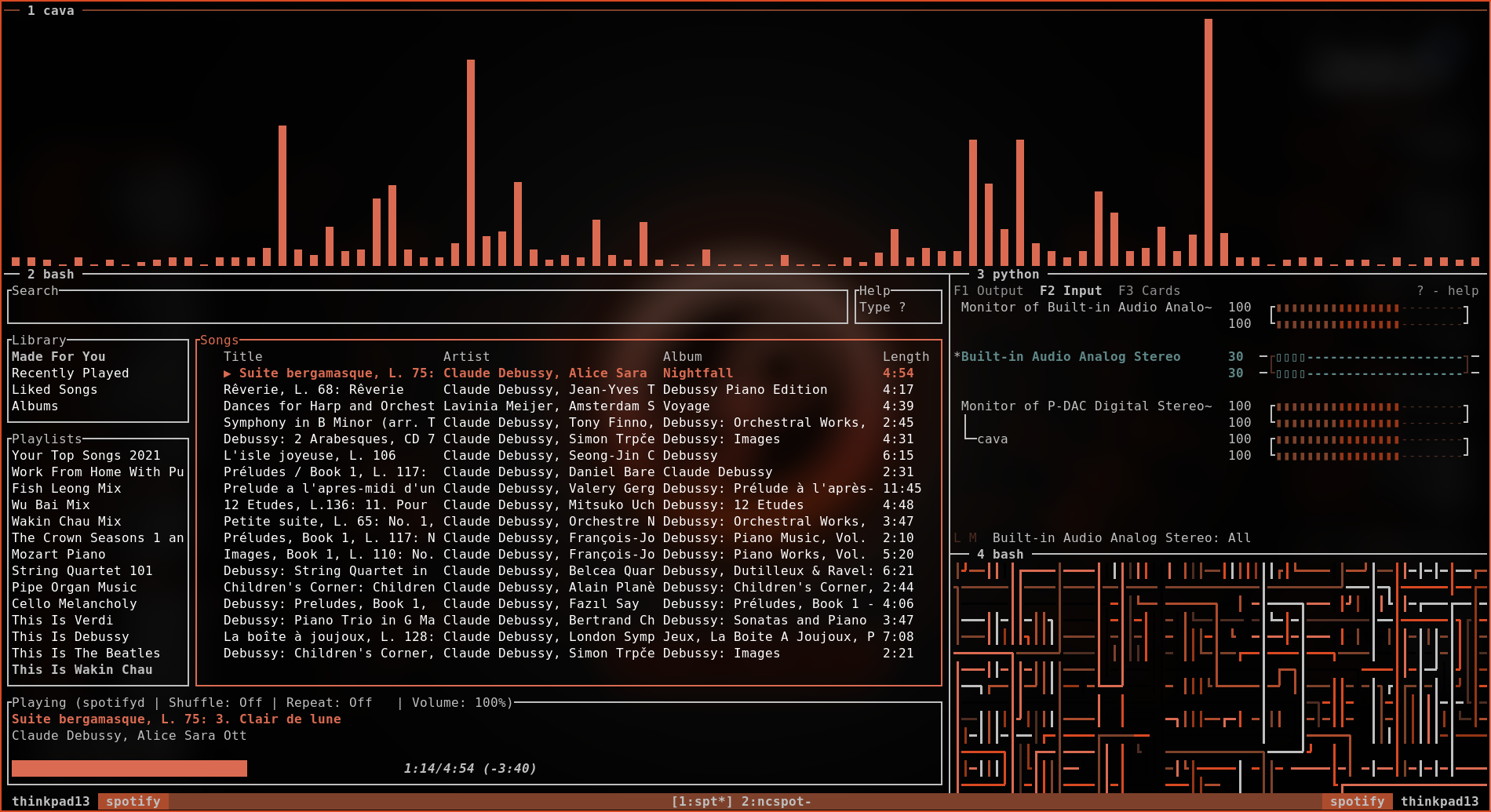Select song Images, Book 1, L. 110
1491x812 pixels.
(569, 555)
